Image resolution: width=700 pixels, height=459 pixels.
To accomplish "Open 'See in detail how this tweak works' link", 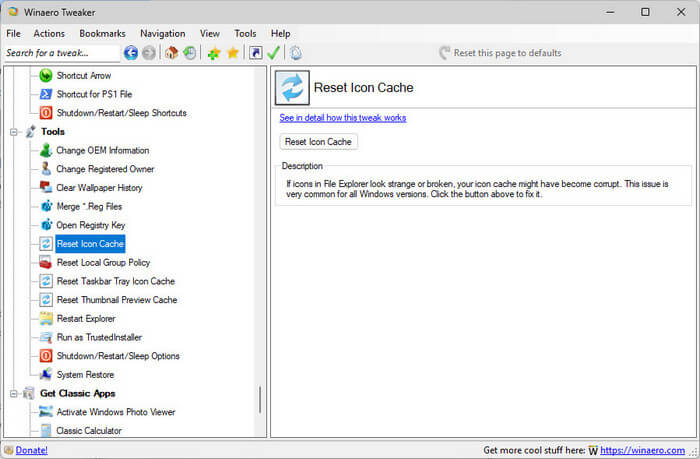I will [x=343, y=117].
